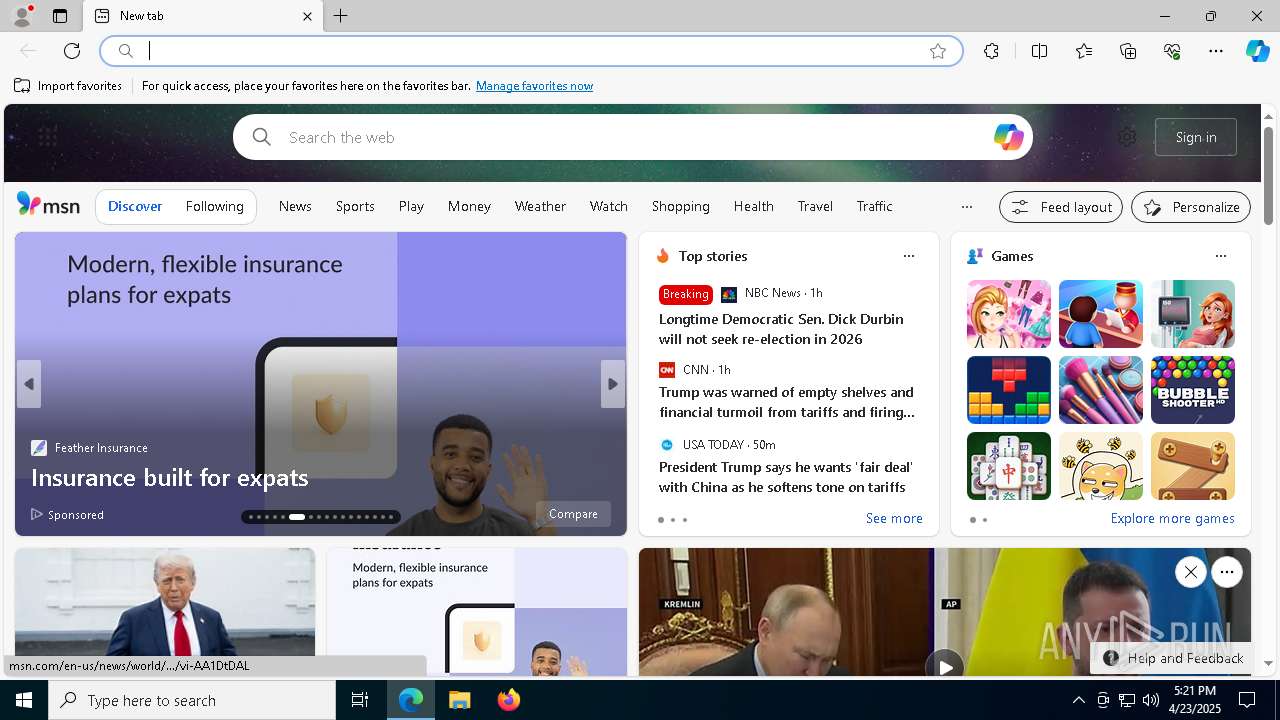Open Help and Feedback
This screenshot has width=1280, height=720.
[1173, 658]
